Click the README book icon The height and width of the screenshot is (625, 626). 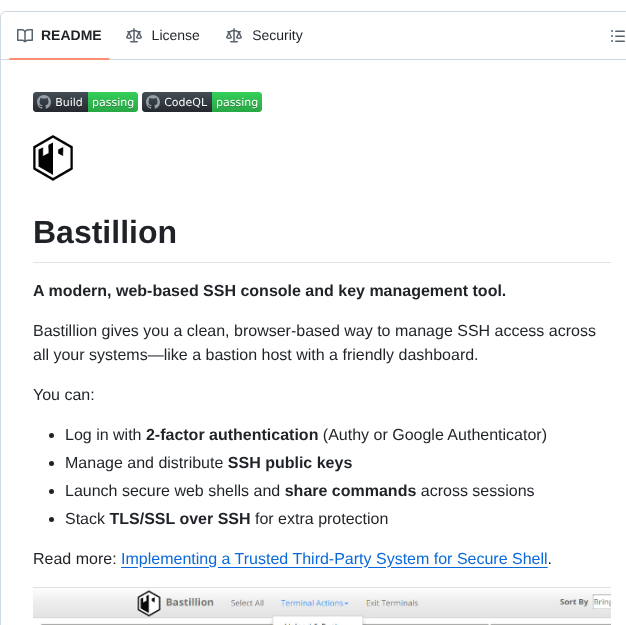click(25, 36)
